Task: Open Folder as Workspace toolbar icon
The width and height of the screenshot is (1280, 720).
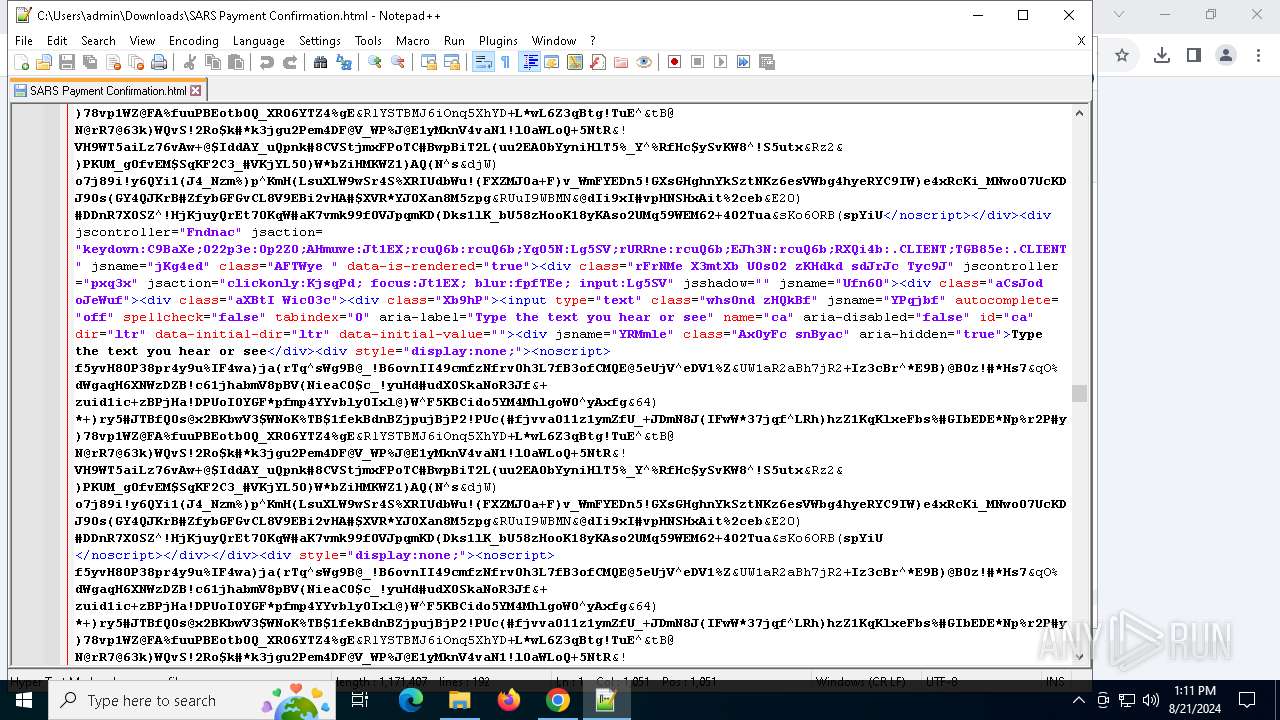Action: [x=621, y=62]
